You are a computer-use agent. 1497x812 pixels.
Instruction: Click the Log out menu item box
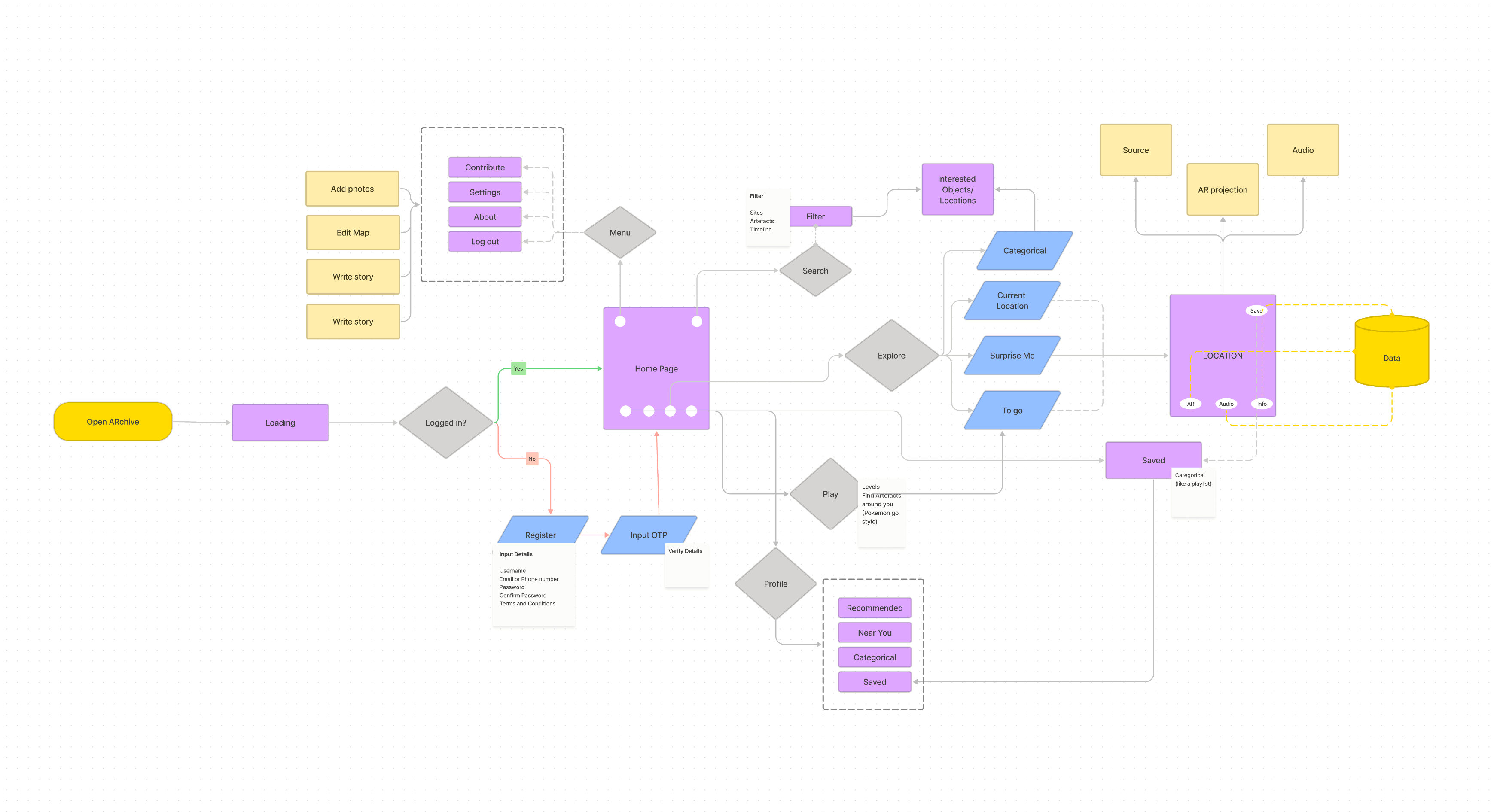coord(485,242)
